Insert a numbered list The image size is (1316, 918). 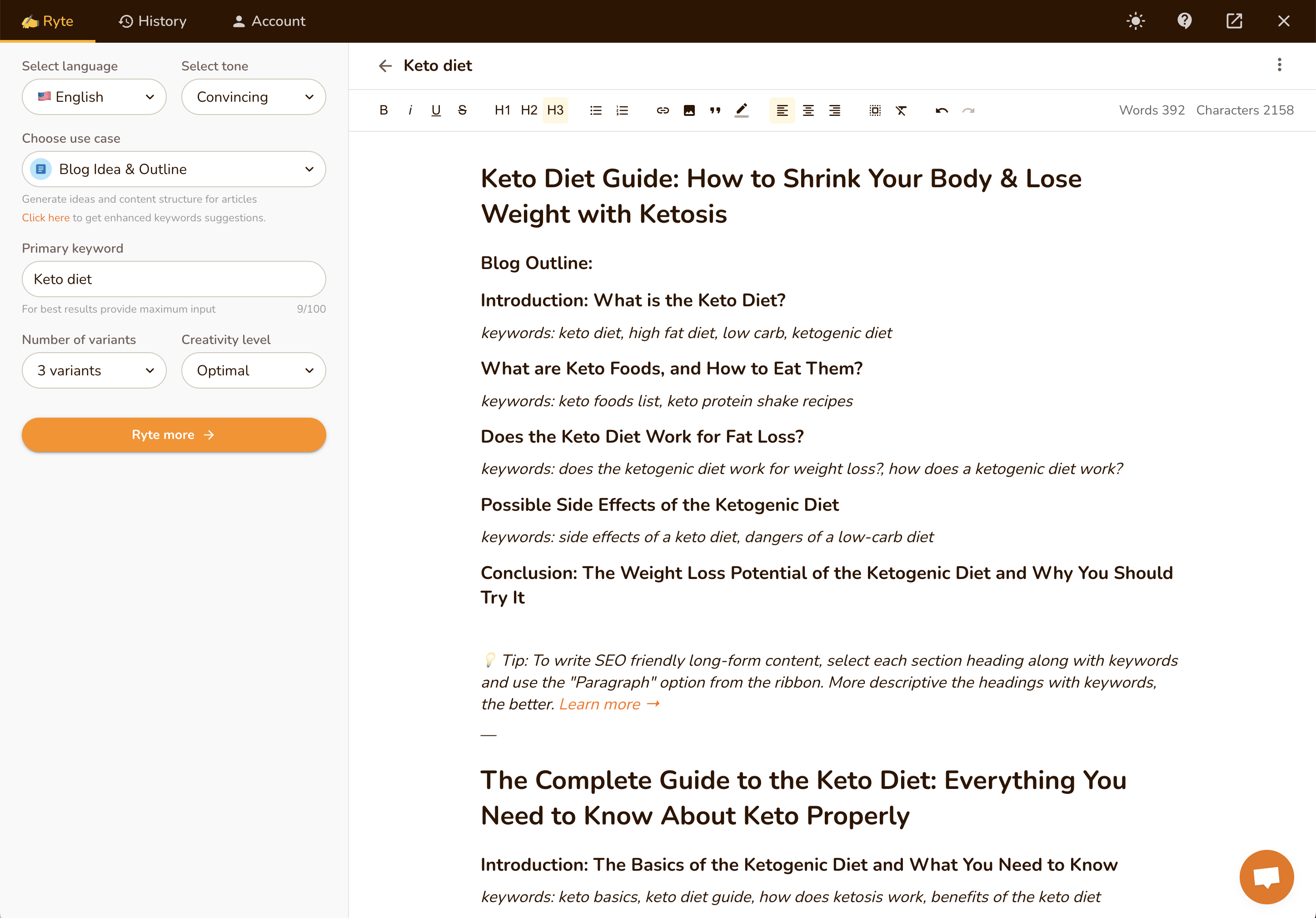pos(623,110)
